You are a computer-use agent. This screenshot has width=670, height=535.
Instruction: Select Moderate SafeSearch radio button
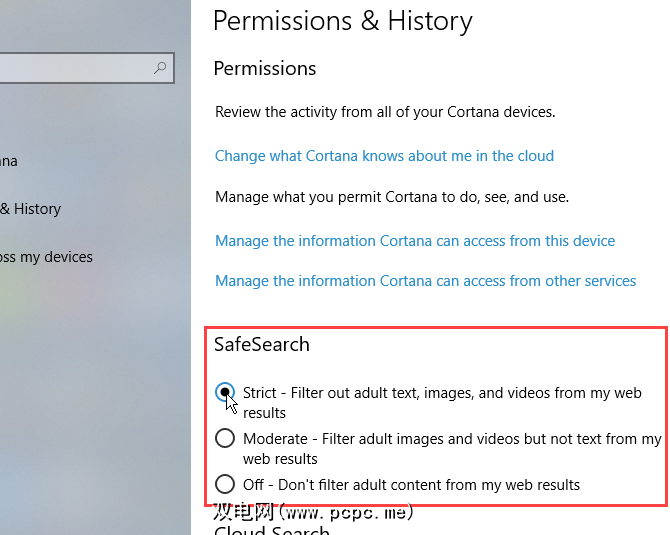(x=225, y=438)
